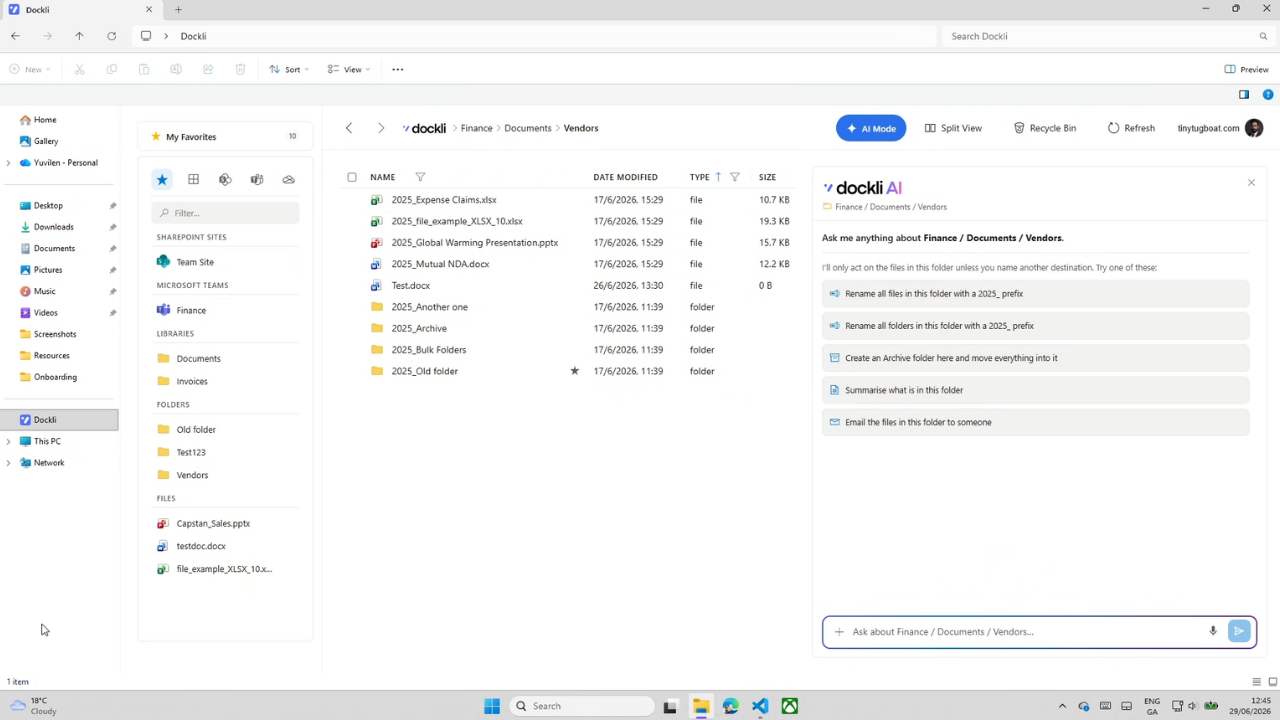Open Vendors under Folders in favorites
Screen dimensions: 1280x720
click(192, 475)
